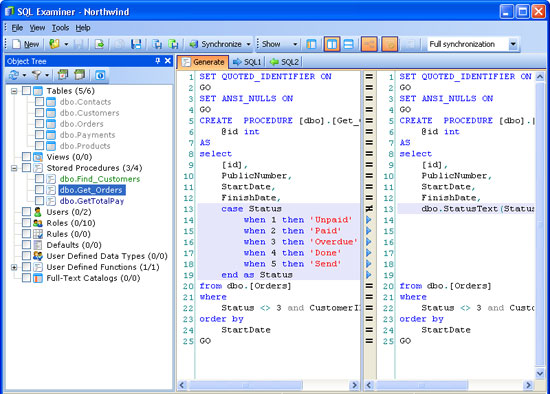Open the View menu
550x394 pixels.
click(x=37, y=28)
